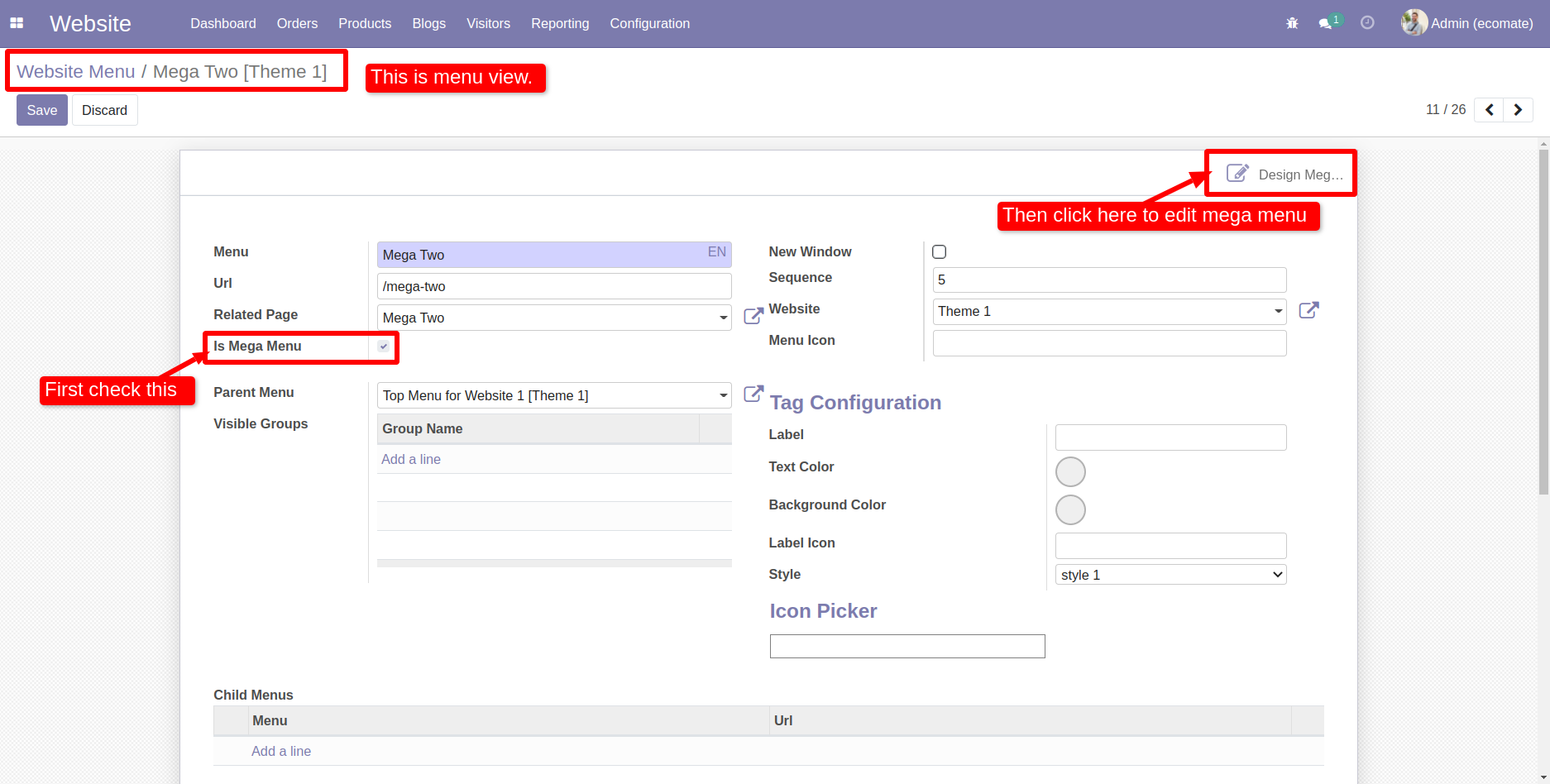Open the Configuration menu

pyautogui.click(x=650, y=23)
